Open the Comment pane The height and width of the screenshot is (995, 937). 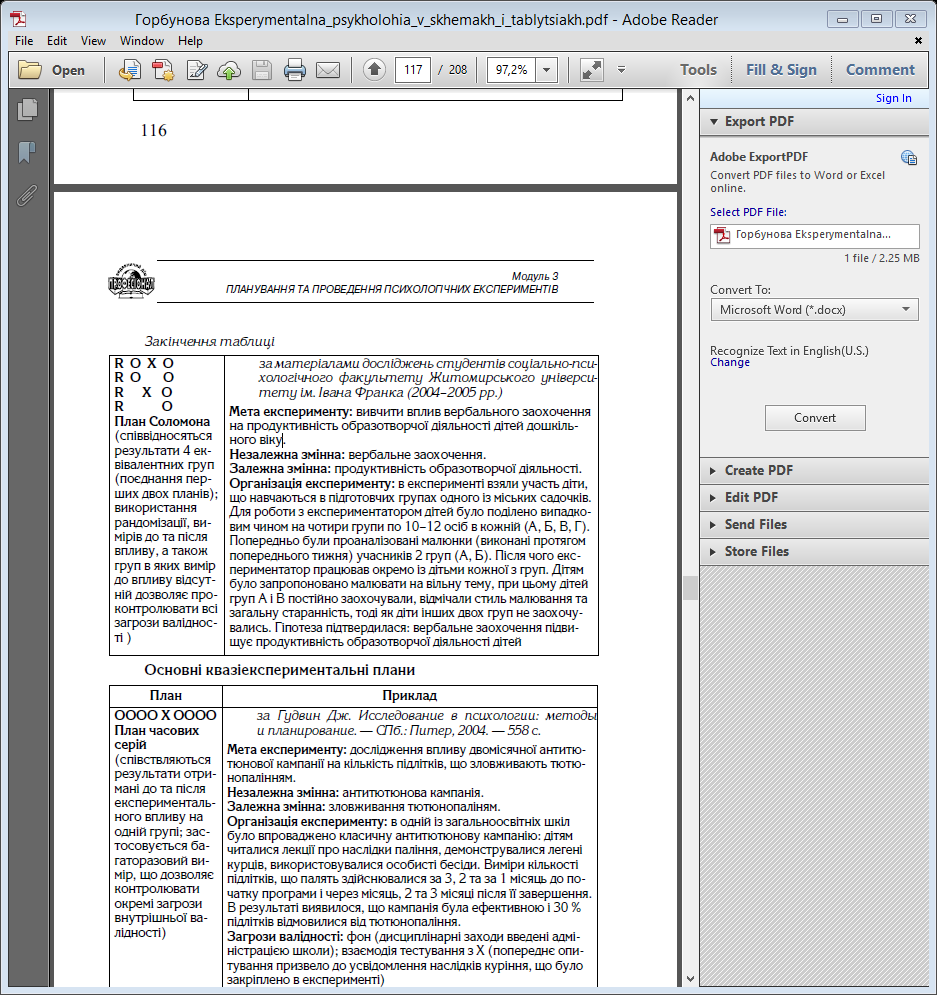coord(880,70)
